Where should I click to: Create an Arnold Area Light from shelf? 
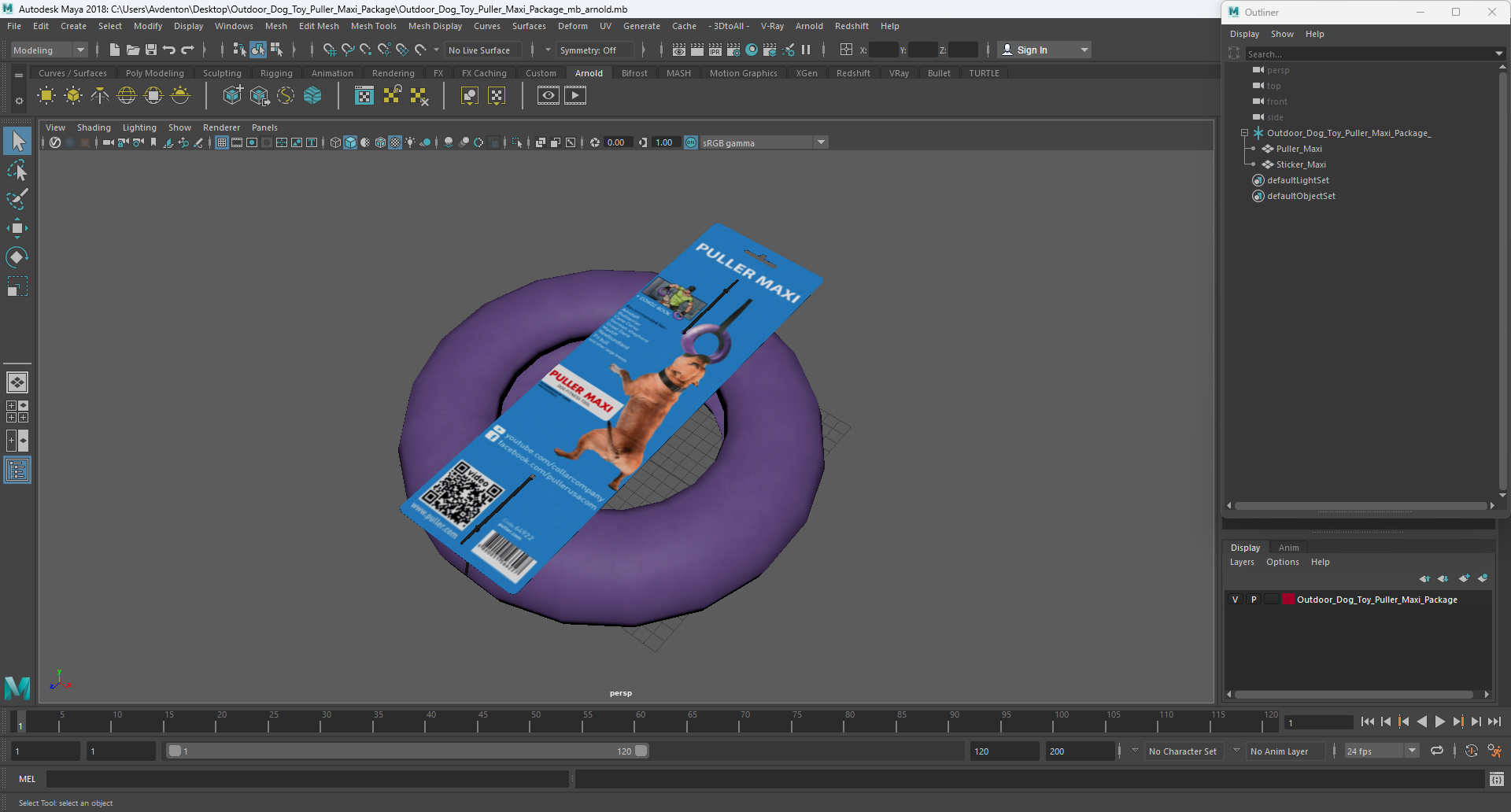[x=46, y=96]
